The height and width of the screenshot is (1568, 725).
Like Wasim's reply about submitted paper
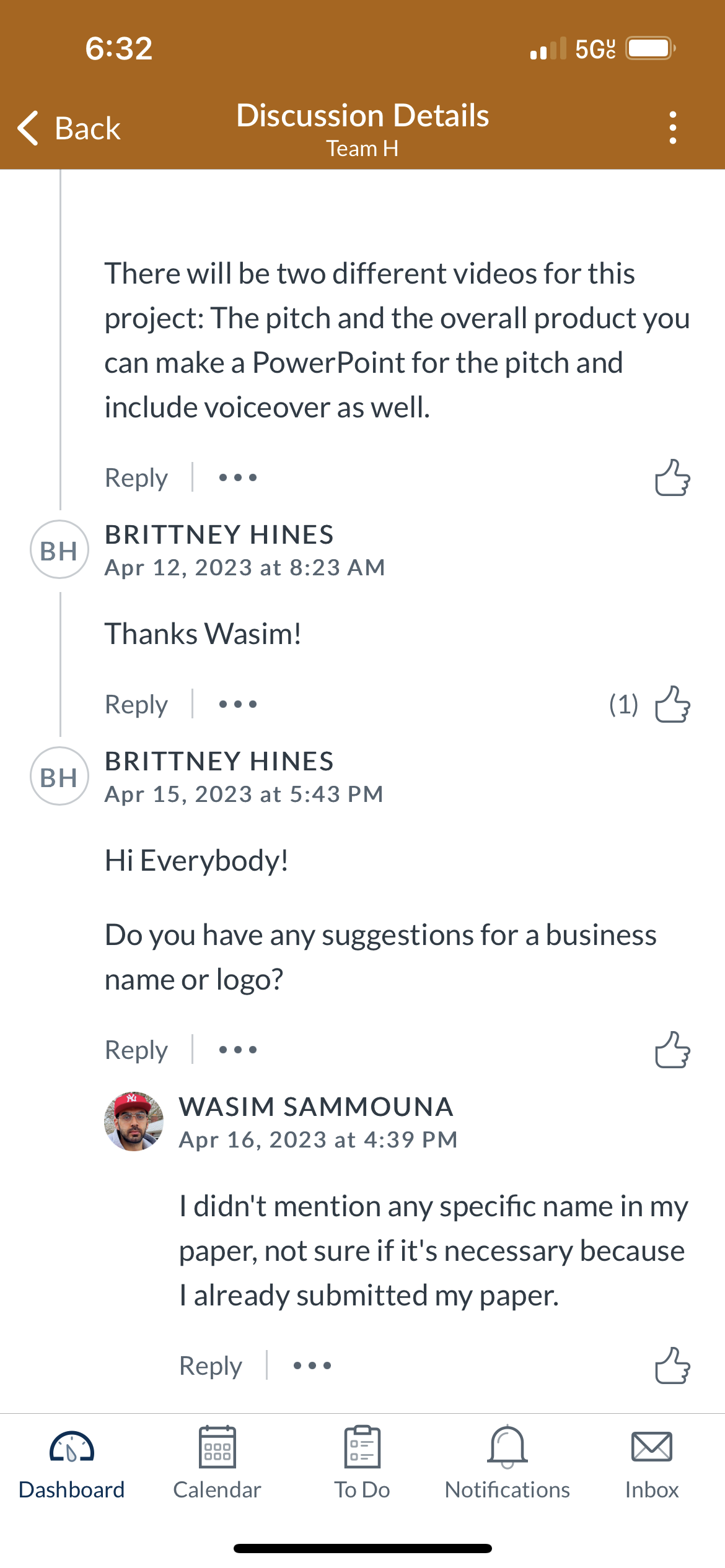coord(672,1365)
